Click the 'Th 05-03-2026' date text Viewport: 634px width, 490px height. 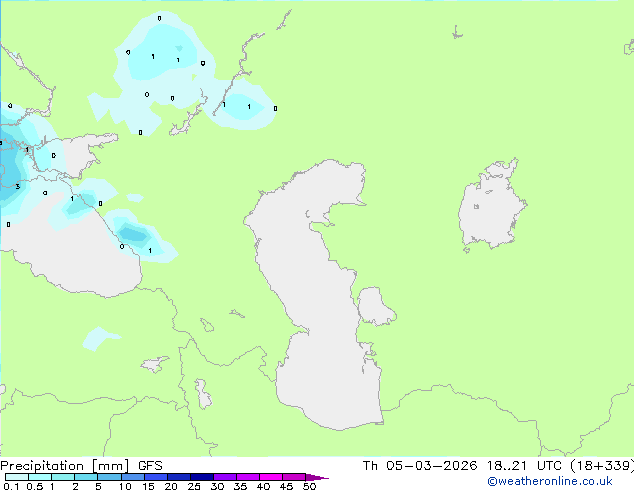point(420,466)
